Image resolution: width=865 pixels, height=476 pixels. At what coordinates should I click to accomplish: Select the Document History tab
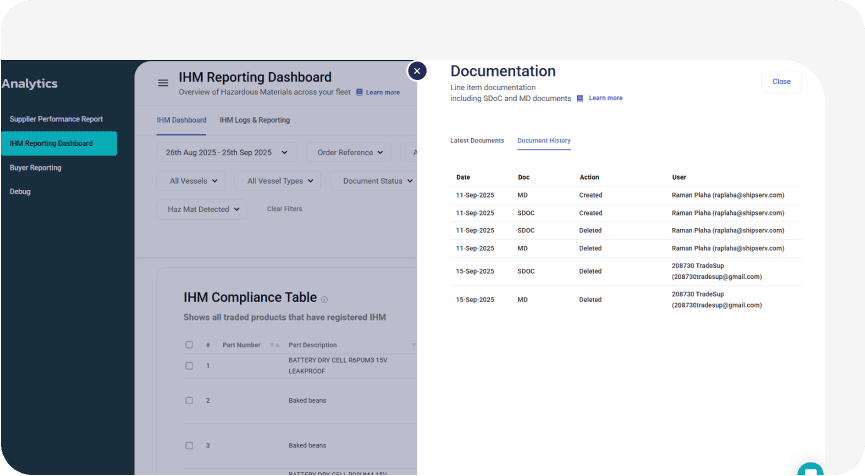(544, 141)
